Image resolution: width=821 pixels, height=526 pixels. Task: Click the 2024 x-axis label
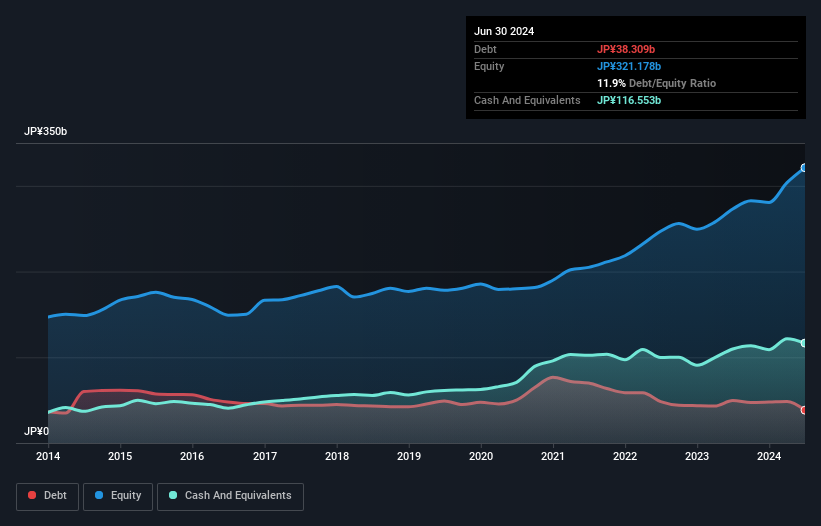[x=770, y=457]
